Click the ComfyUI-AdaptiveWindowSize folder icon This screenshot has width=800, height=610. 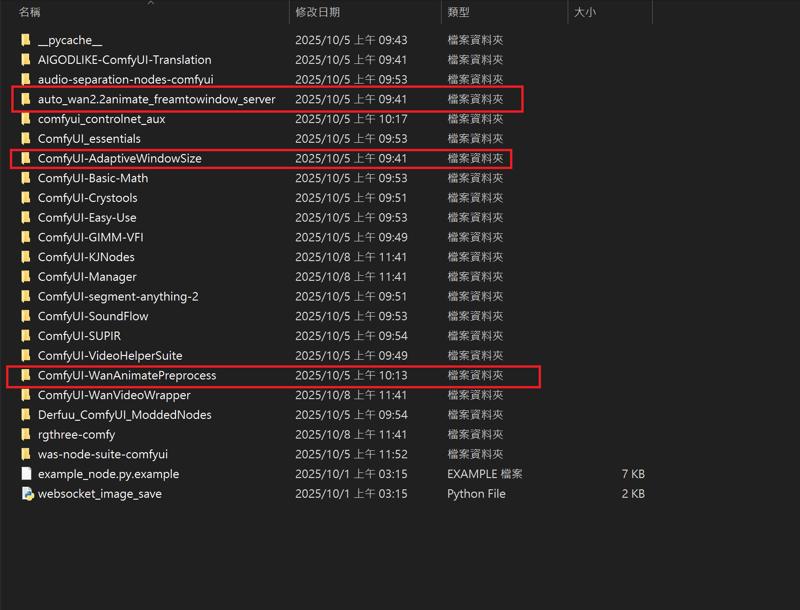tap(26, 158)
